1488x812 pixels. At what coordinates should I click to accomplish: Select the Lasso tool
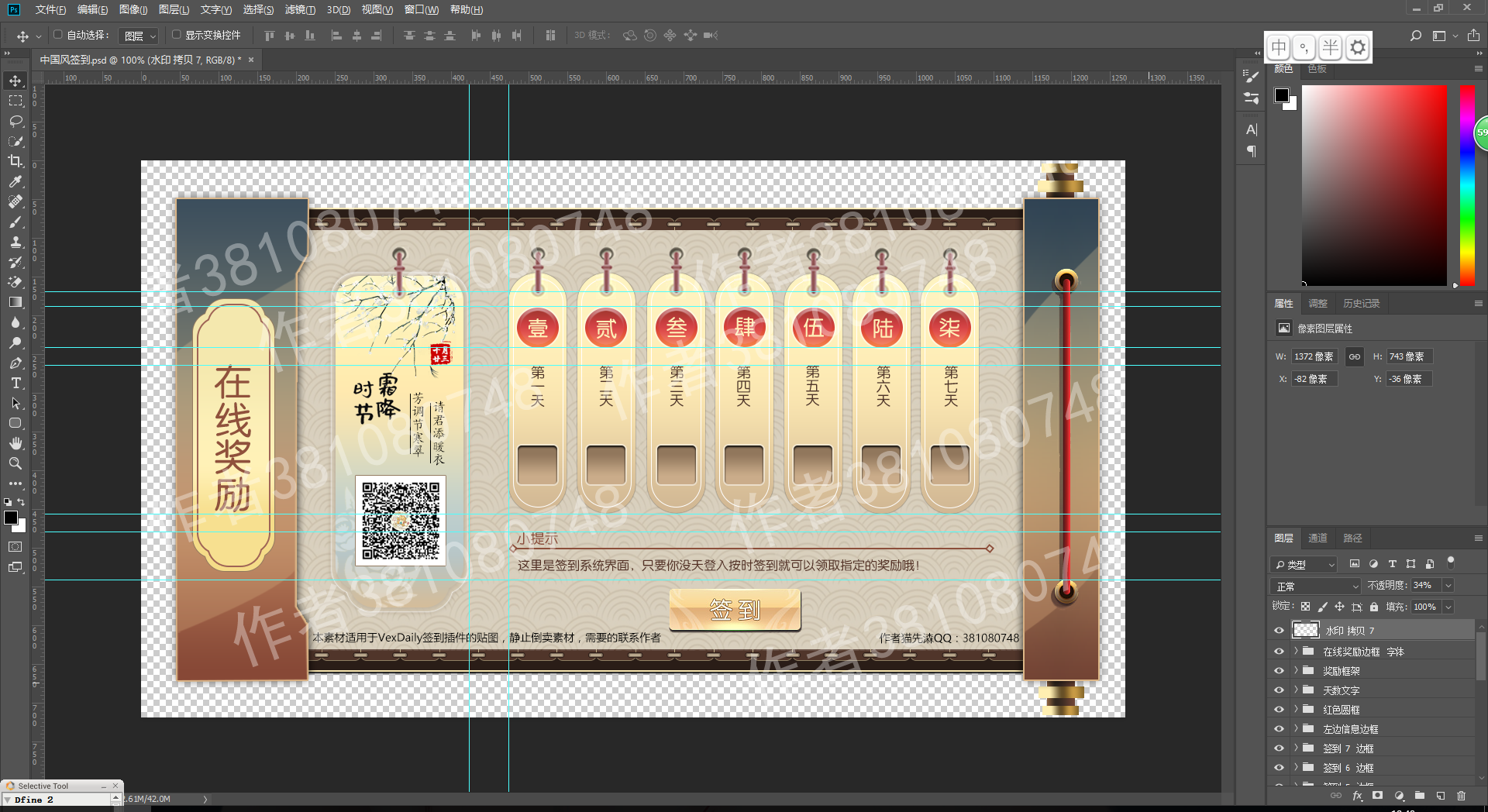[15, 121]
